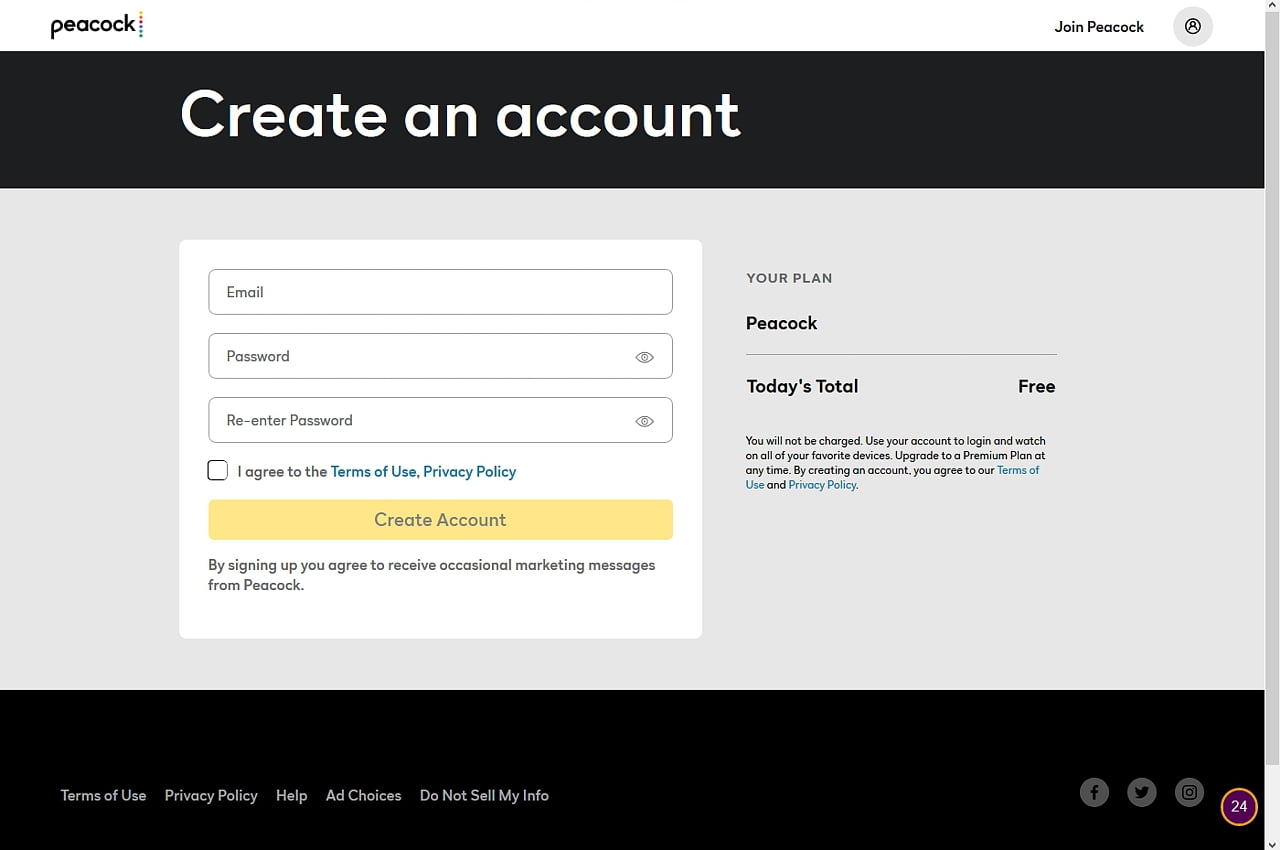
Task: Click the Peacock logo
Action: tap(96, 26)
